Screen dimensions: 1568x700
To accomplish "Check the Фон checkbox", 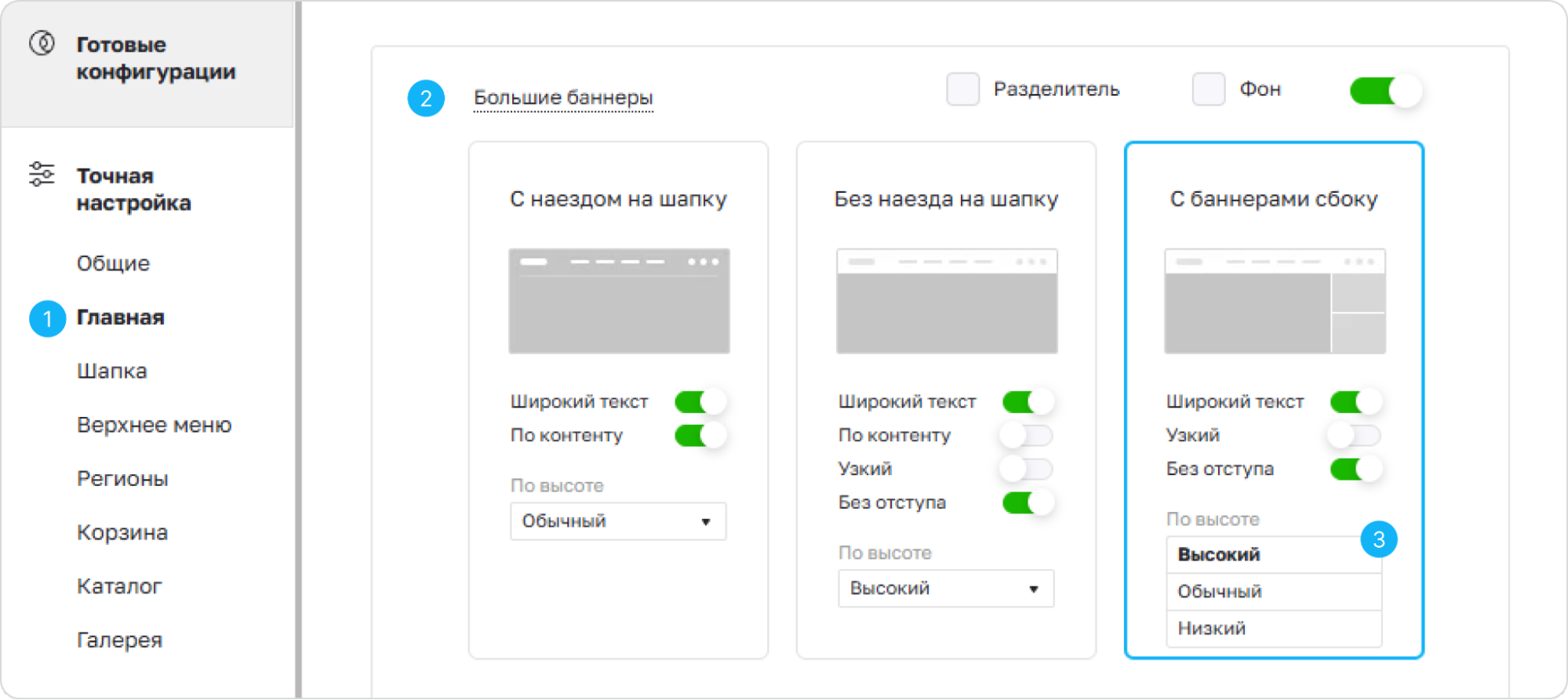I will pyautogui.click(x=1209, y=89).
